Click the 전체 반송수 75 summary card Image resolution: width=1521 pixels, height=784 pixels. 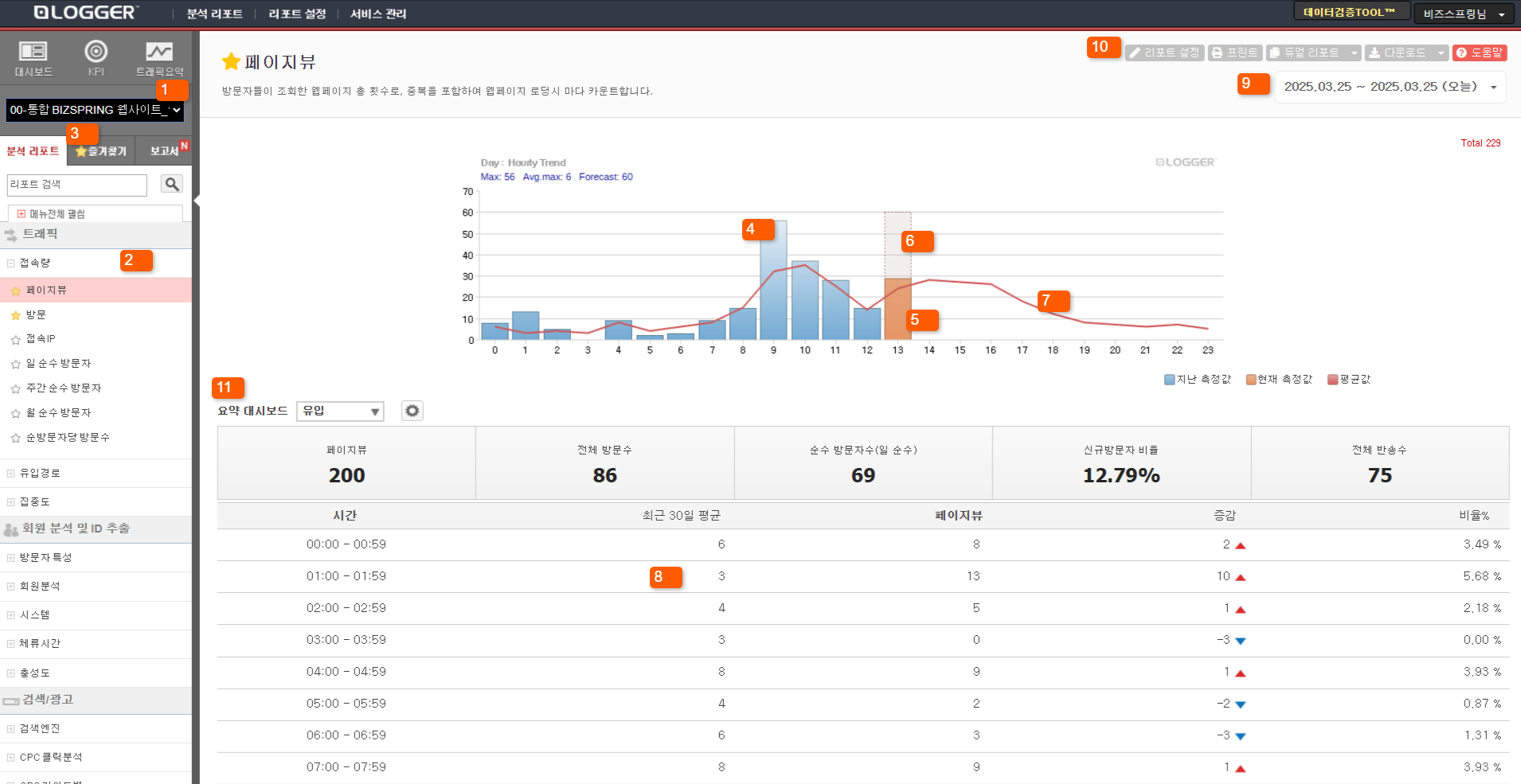[x=1380, y=463]
